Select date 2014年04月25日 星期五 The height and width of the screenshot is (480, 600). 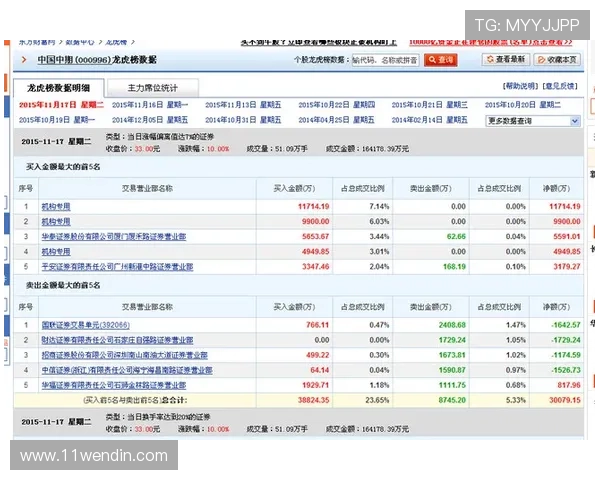pos(337,120)
